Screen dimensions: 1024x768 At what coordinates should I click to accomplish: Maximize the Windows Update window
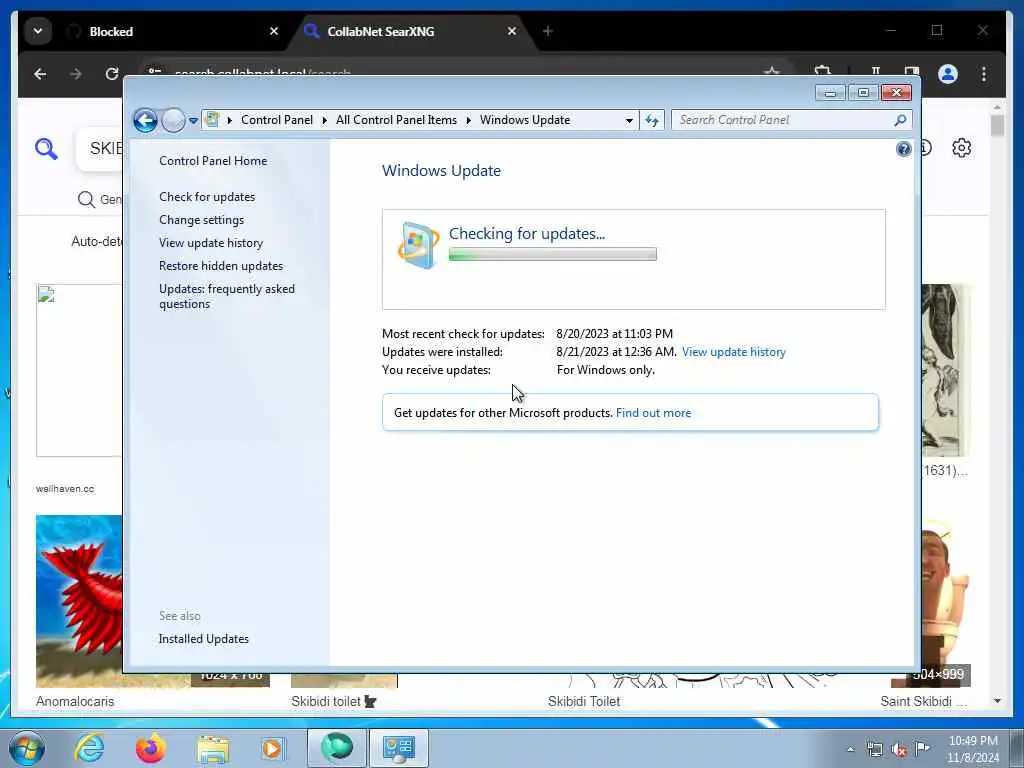863,93
